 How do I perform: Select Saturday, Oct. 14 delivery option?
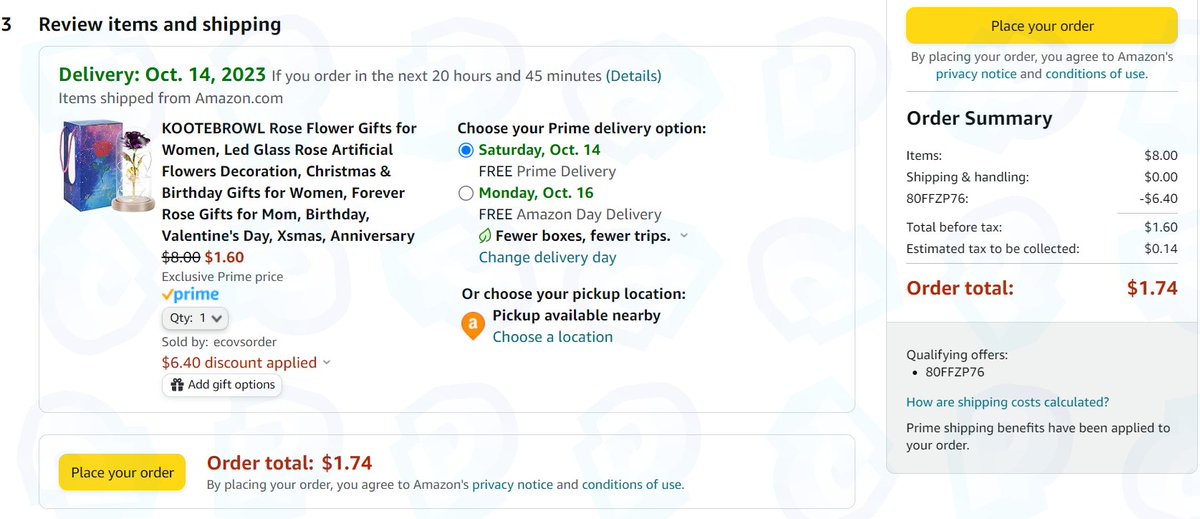466,151
